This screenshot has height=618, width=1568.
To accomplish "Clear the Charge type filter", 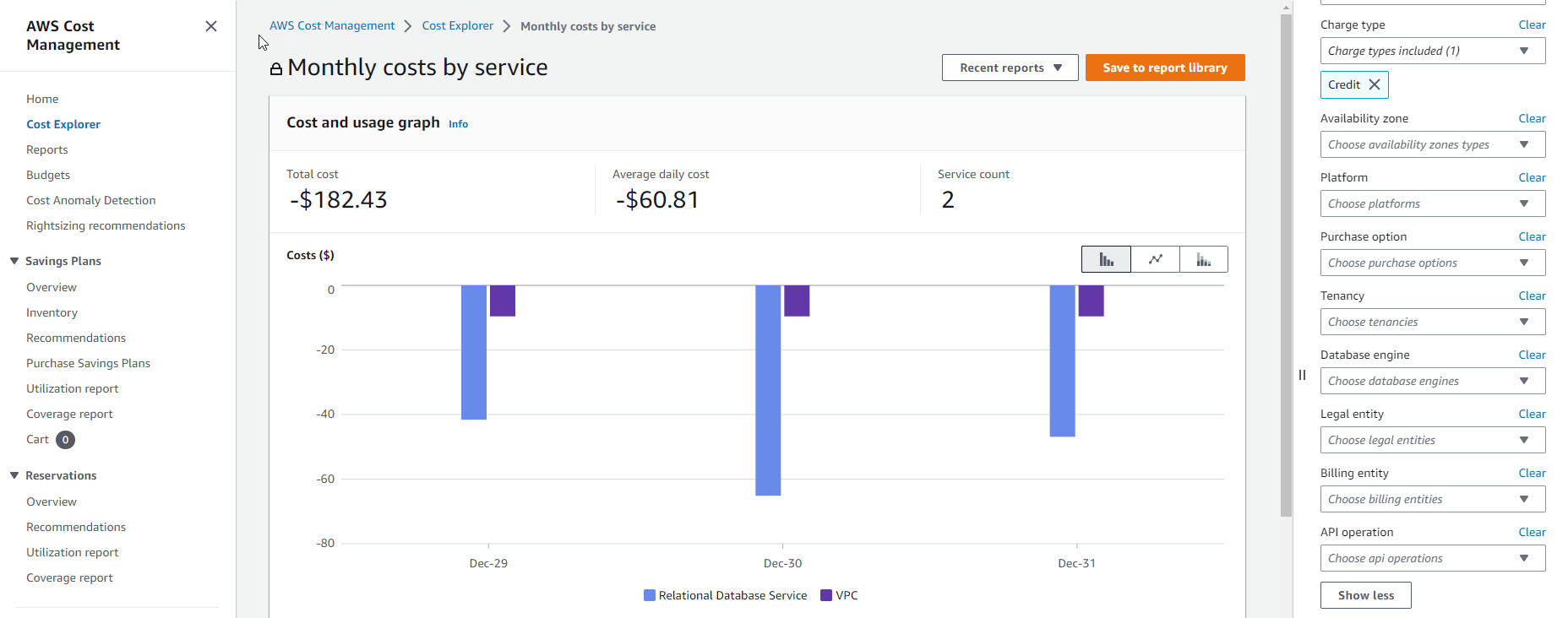I will click(x=1532, y=24).
